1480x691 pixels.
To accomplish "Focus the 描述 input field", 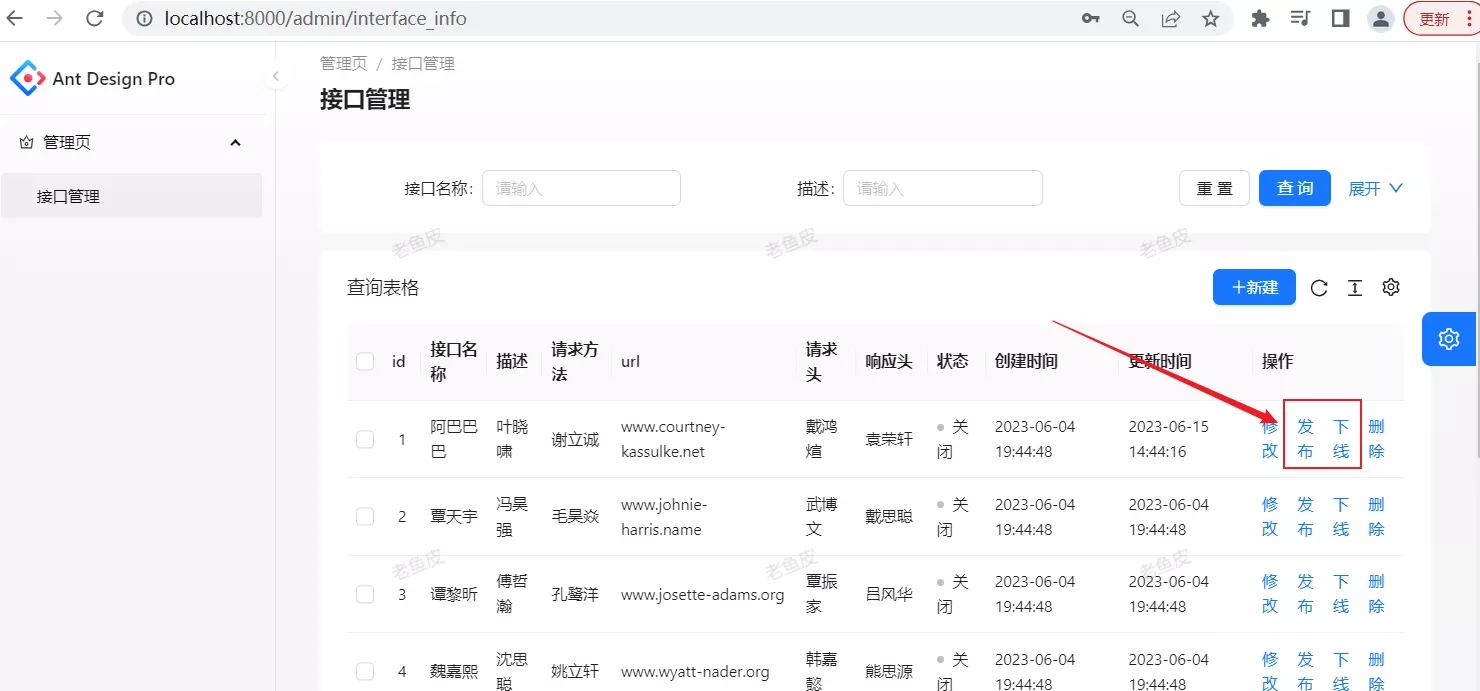I will point(943,188).
